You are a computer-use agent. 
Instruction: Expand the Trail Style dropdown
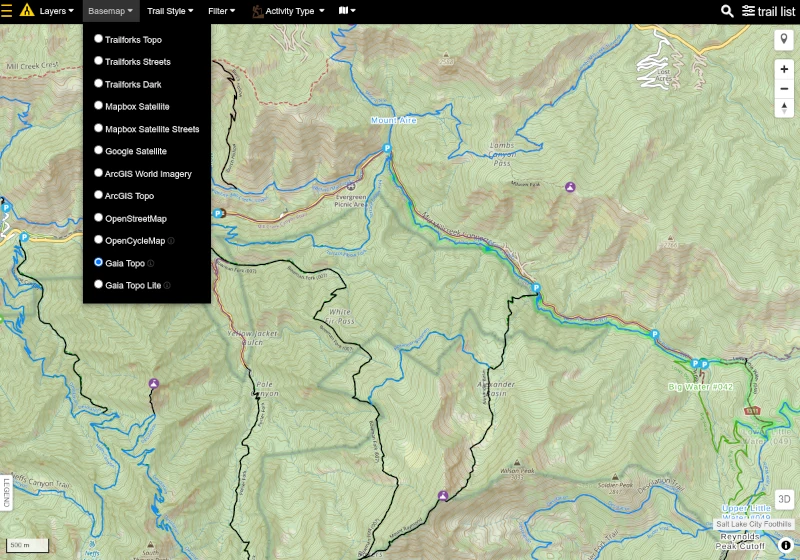(x=170, y=11)
